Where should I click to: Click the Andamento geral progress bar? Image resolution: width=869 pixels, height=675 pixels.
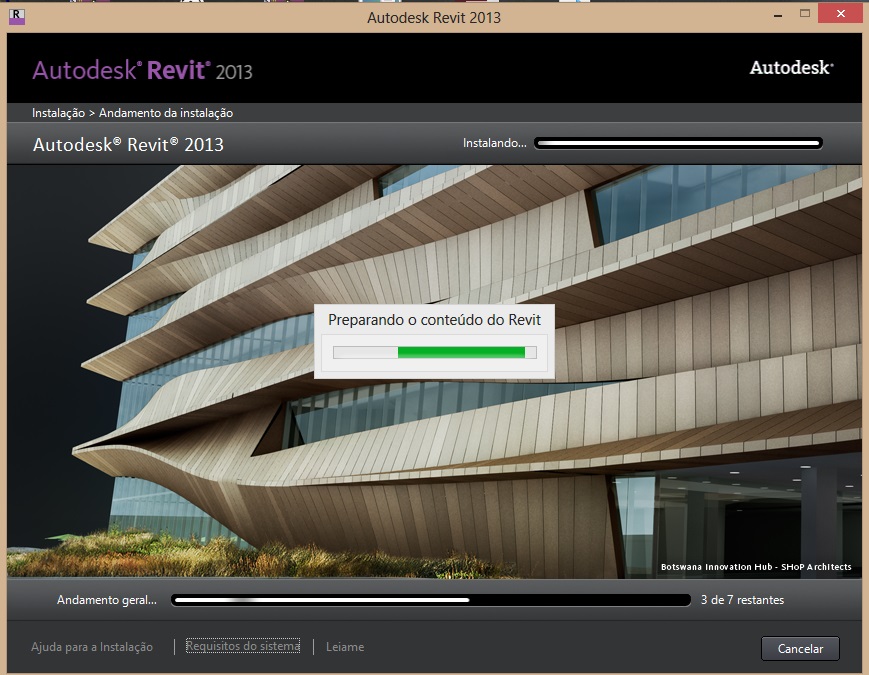tap(431, 600)
